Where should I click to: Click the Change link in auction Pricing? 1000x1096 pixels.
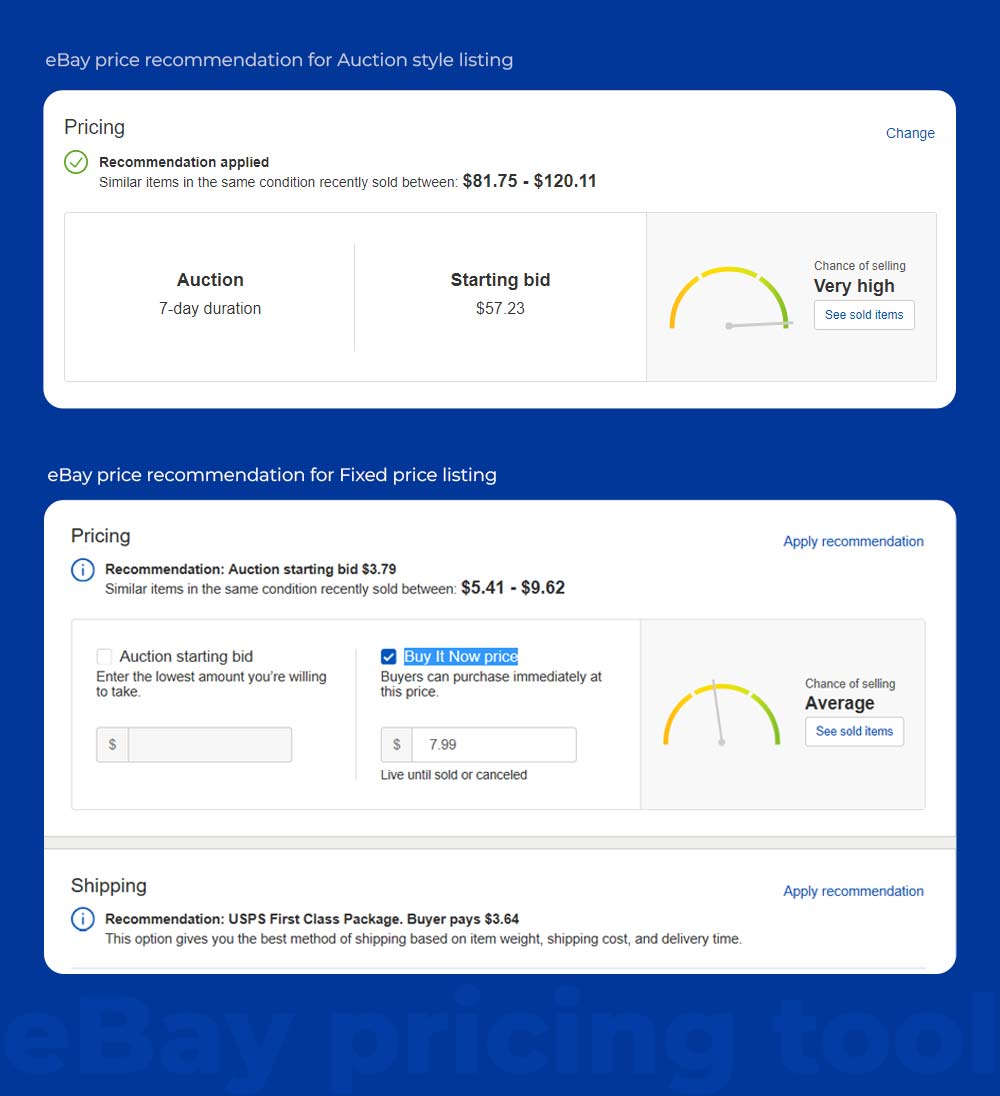[x=910, y=133]
